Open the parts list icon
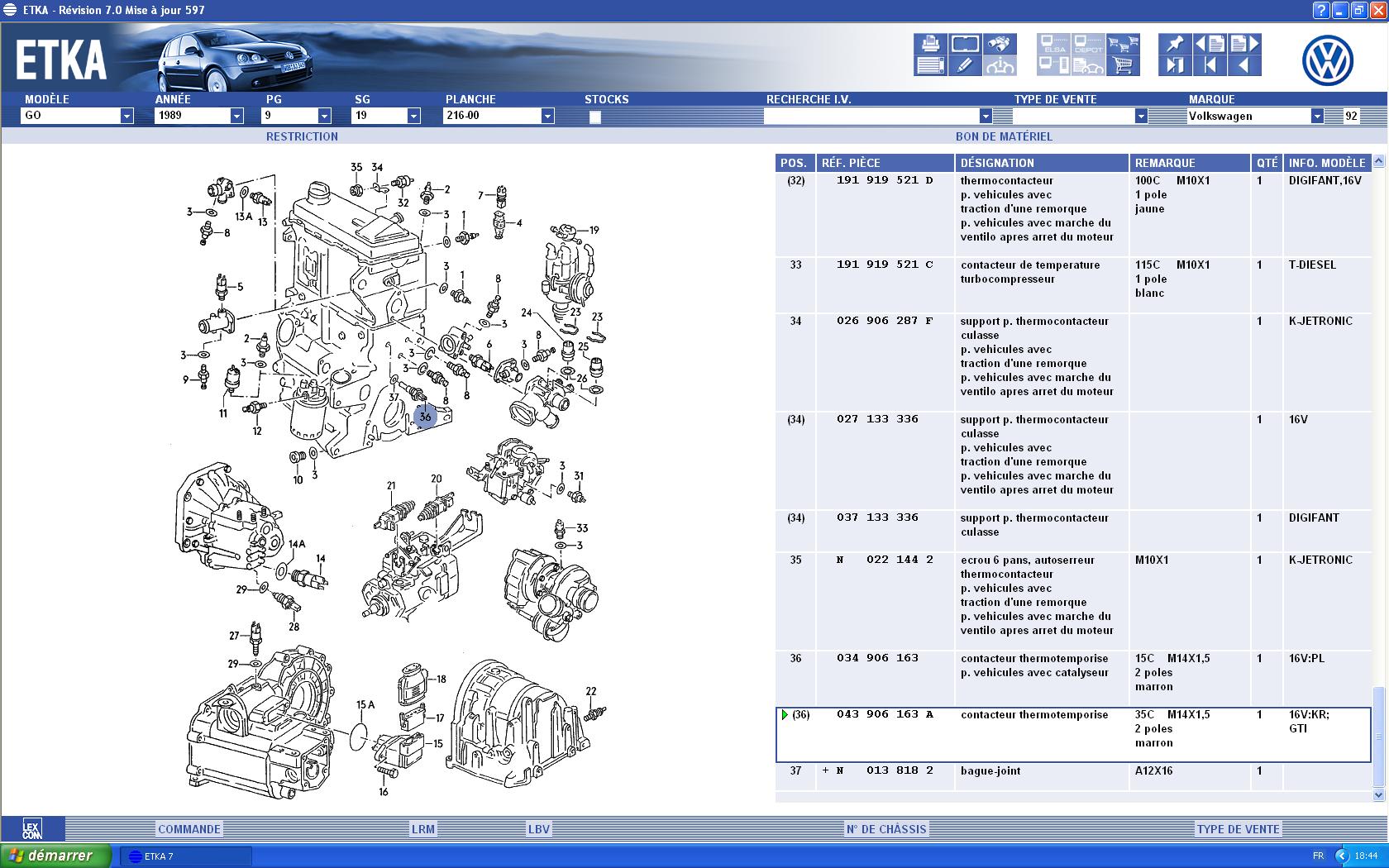 pyautogui.click(x=930, y=65)
